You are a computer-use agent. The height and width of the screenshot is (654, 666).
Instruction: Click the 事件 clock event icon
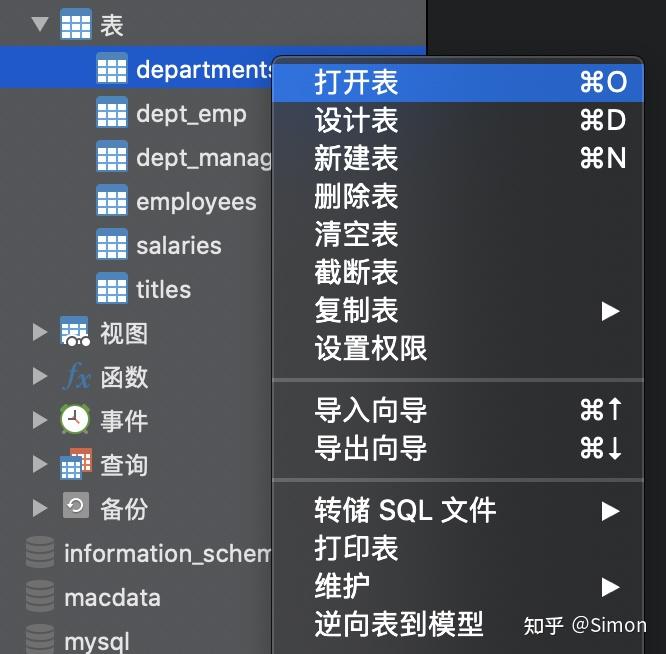(75, 421)
